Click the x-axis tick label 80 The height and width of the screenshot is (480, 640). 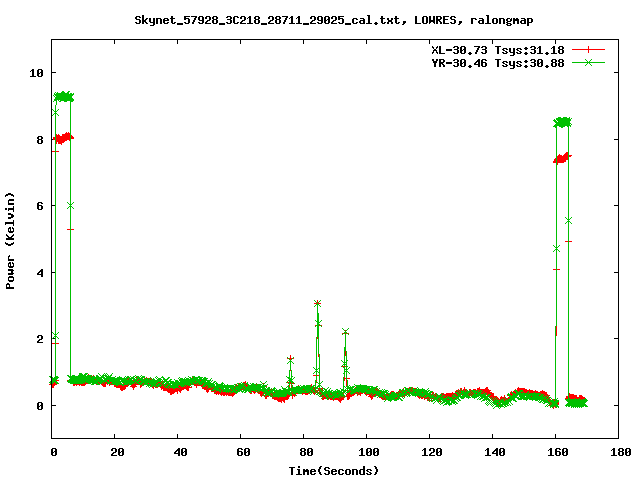[306, 452]
